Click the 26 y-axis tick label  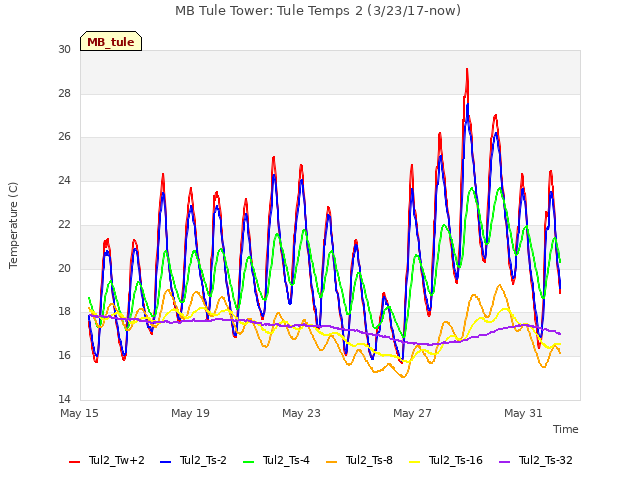(64, 137)
